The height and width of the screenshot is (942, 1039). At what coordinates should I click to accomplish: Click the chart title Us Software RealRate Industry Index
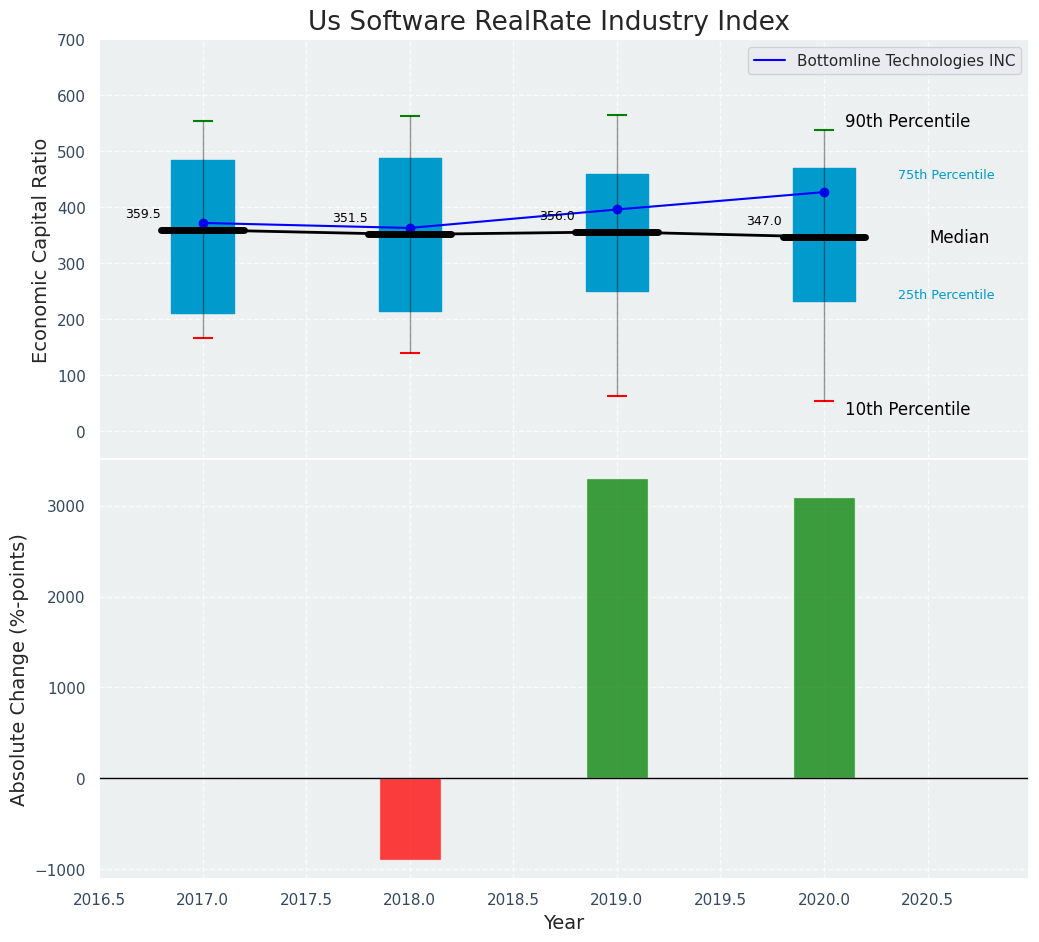548,21
